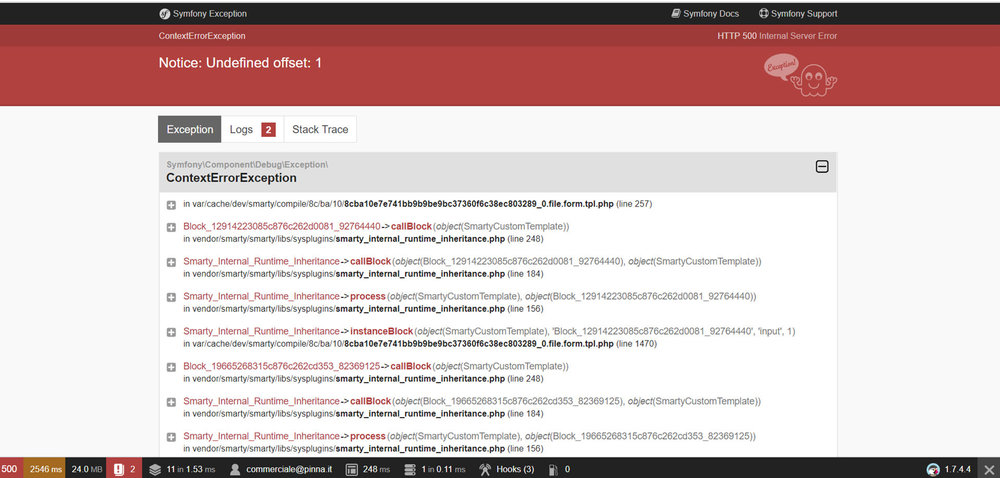Click the Symfony logo icon in header
1000x478 pixels.
click(165, 13)
